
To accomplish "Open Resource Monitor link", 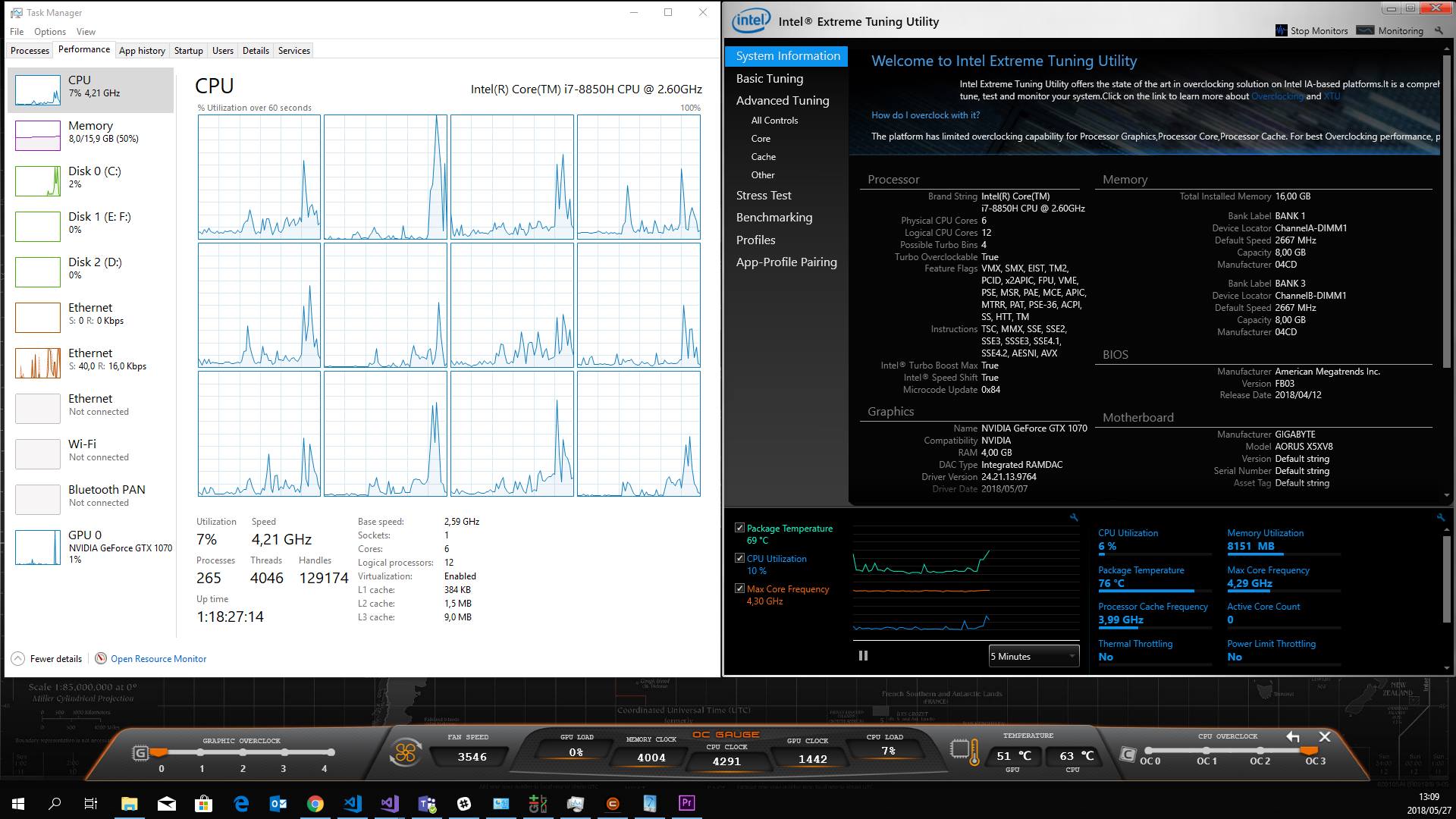I will [158, 659].
